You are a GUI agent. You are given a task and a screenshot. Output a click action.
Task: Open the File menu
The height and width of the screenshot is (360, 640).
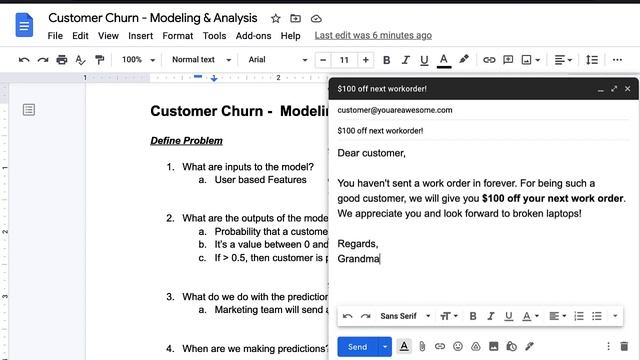point(55,36)
